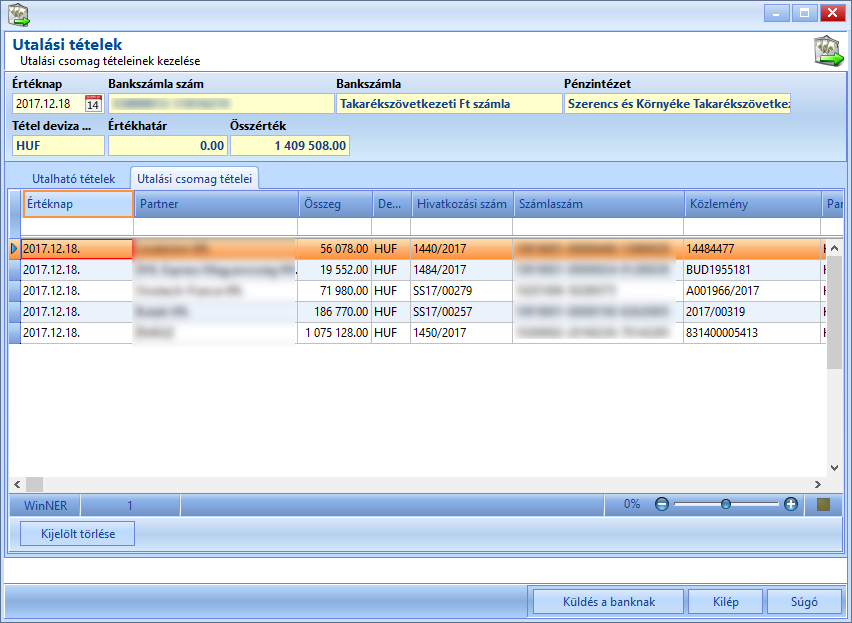
Task: Click the Értéknap date input field
Action: click(49, 103)
